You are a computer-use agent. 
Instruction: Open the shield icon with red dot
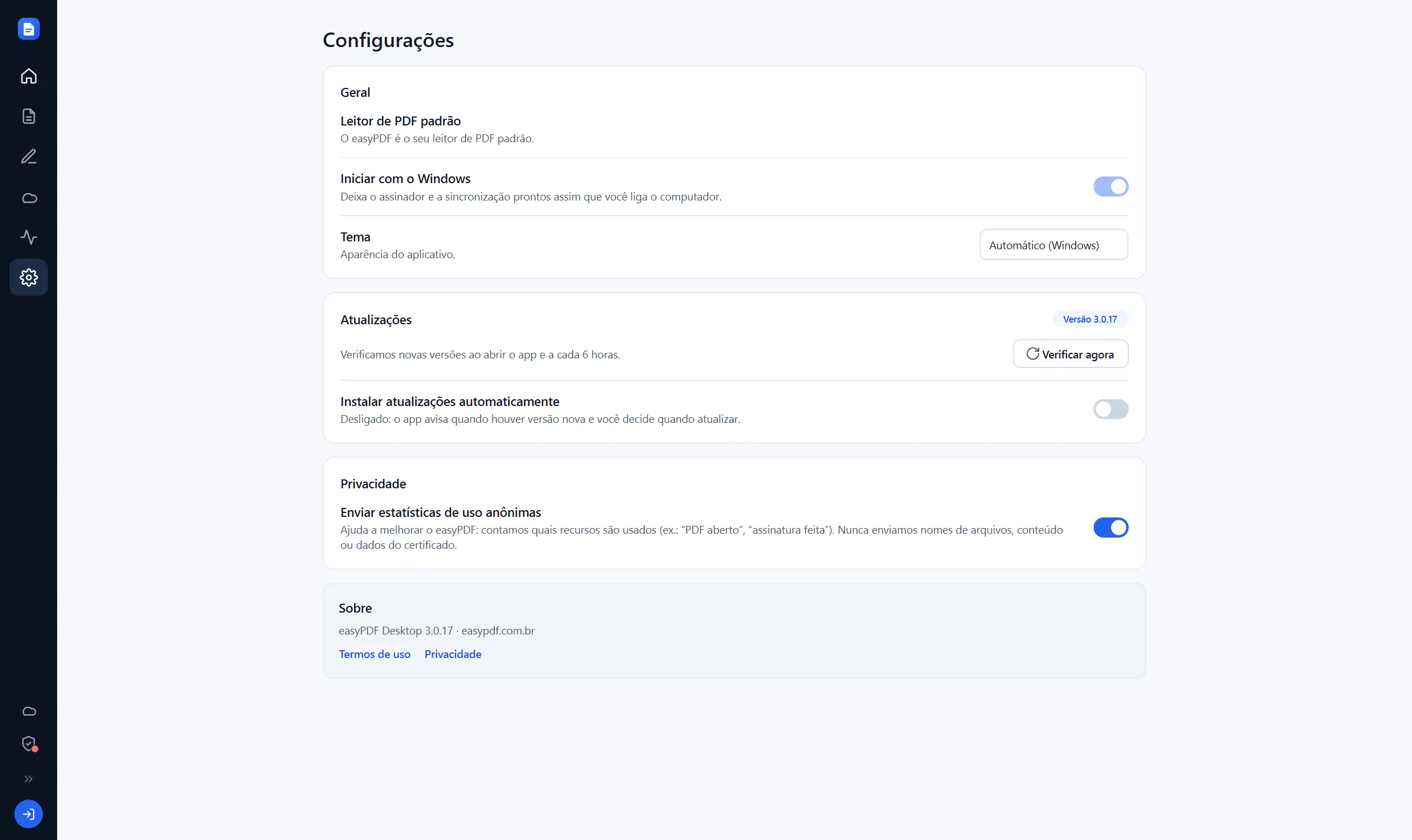coord(29,744)
